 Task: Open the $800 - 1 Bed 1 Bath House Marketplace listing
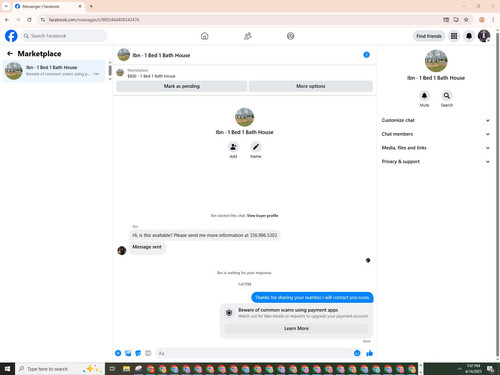pyautogui.click(x=151, y=73)
